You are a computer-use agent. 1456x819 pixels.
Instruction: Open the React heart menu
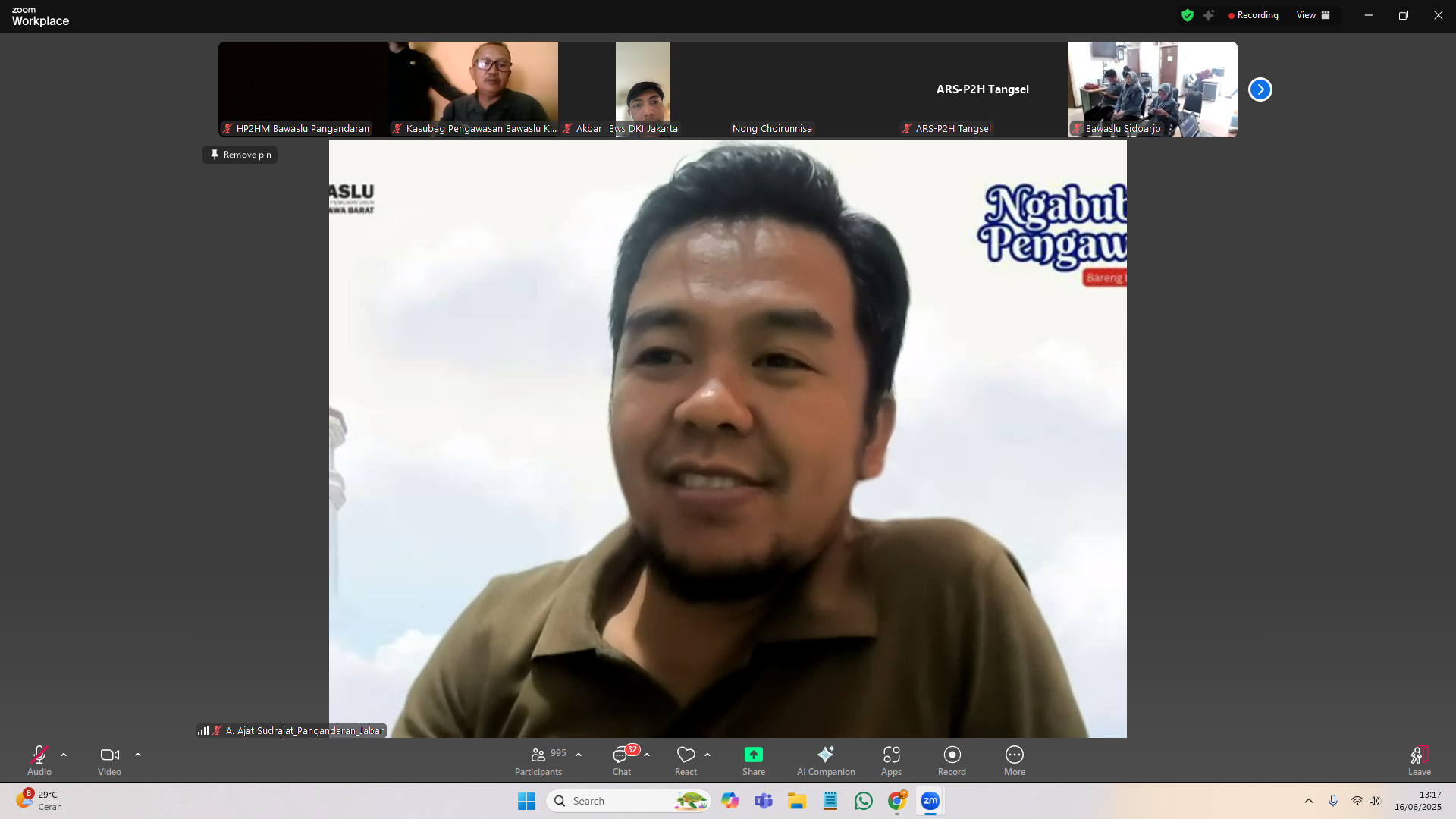point(686,755)
